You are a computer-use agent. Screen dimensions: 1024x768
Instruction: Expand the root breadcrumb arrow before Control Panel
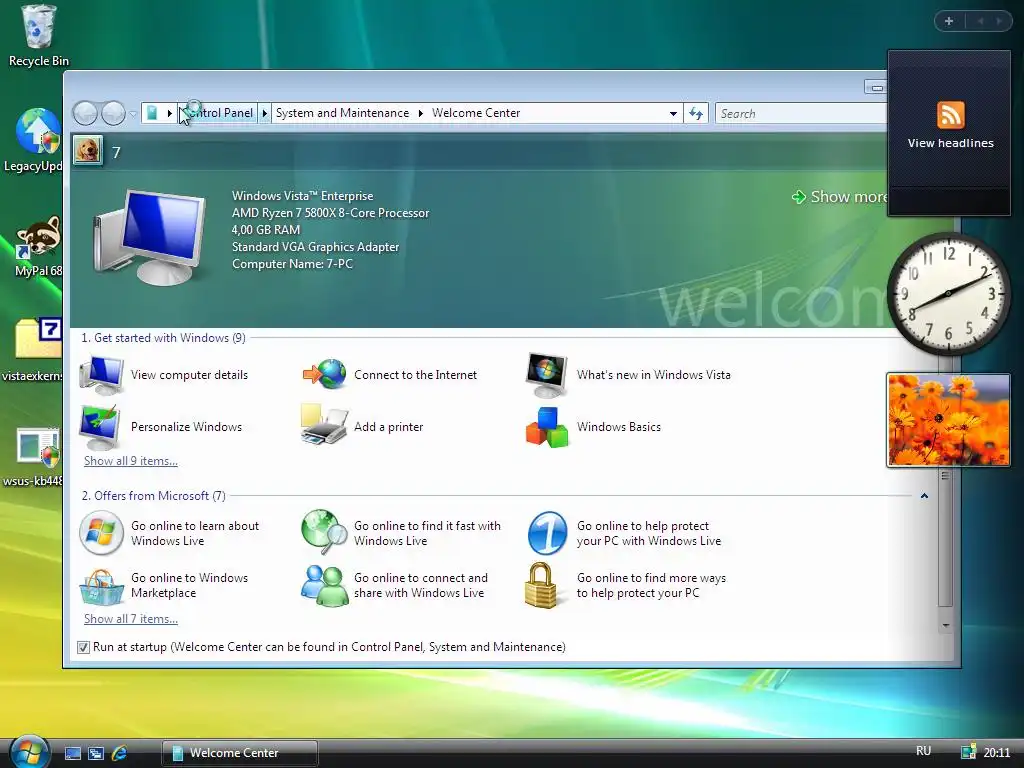click(x=169, y=113)
